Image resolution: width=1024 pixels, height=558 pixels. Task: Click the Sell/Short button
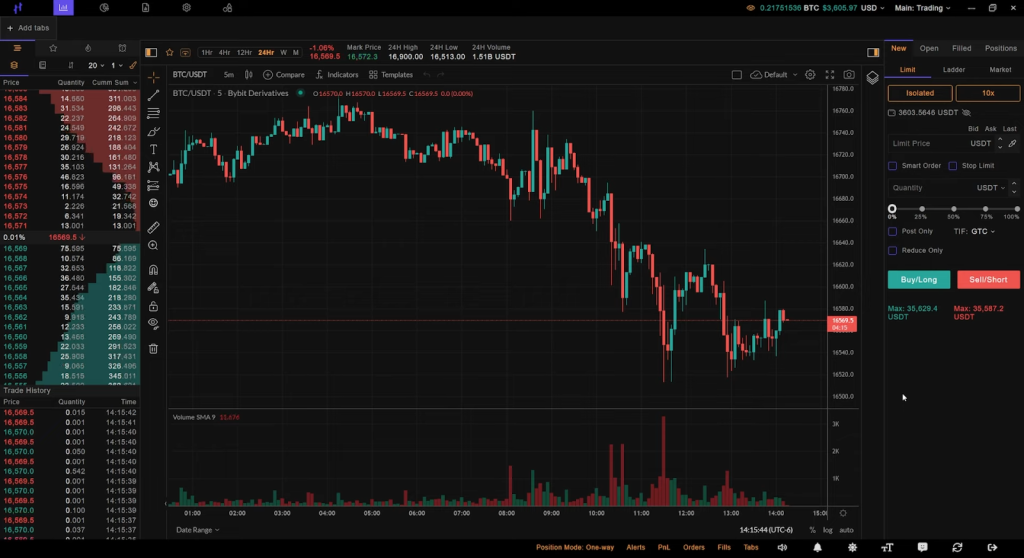click(x=988, y=280)
